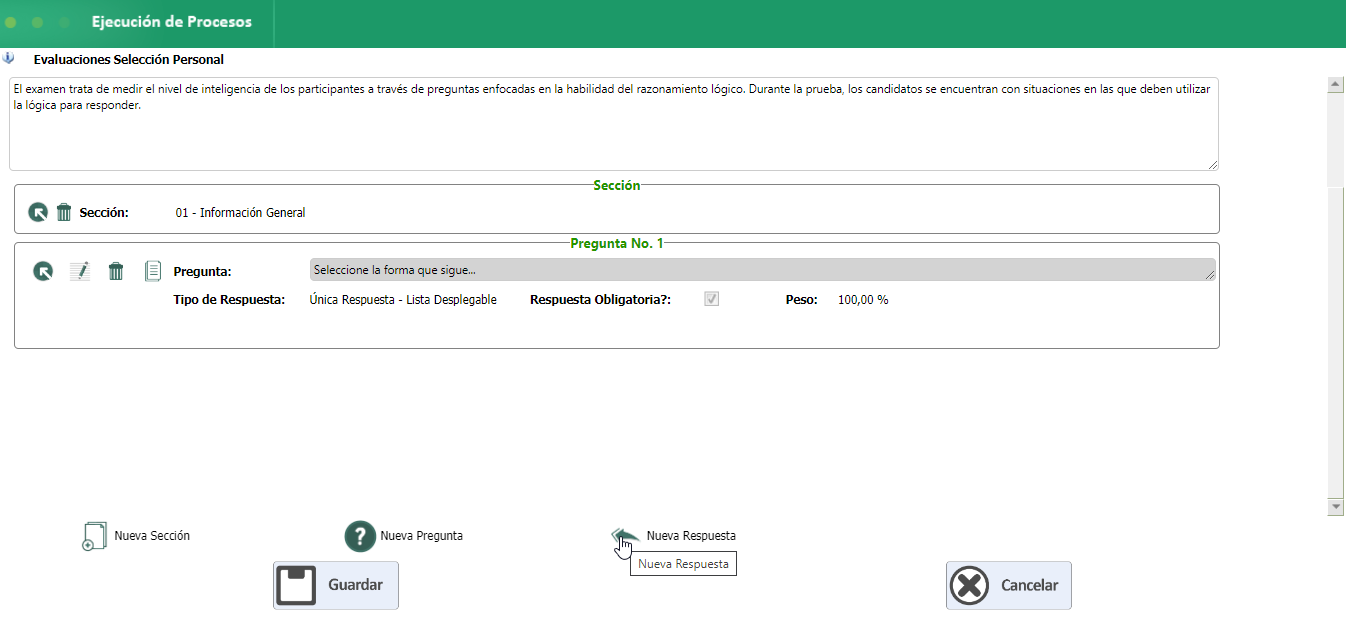Click the Nueva Sección label
Viewport: 1346px width, 644px height.
click(x=152, y=536)
